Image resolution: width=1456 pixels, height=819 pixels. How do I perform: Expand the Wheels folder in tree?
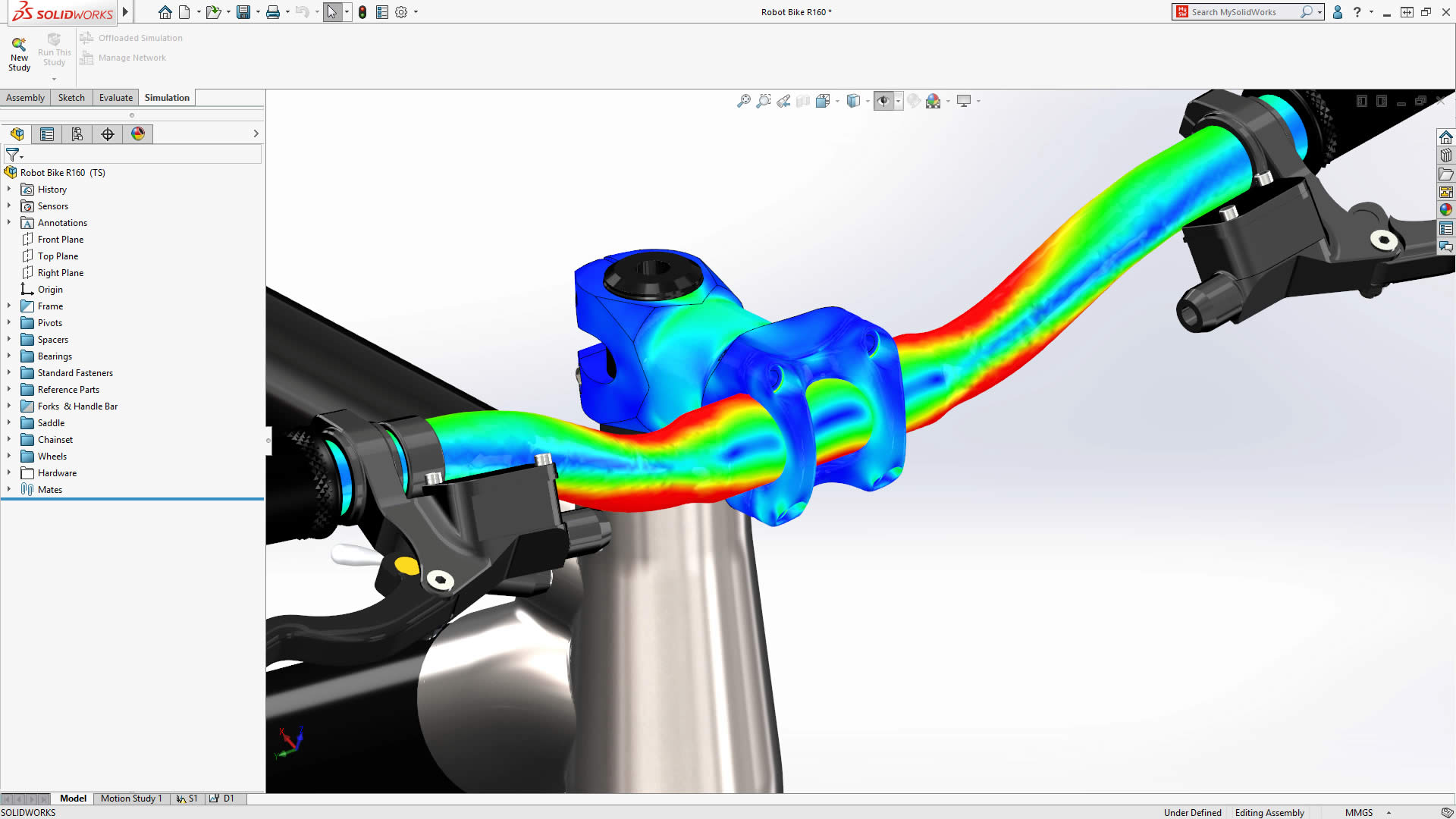tap(8, 456)
